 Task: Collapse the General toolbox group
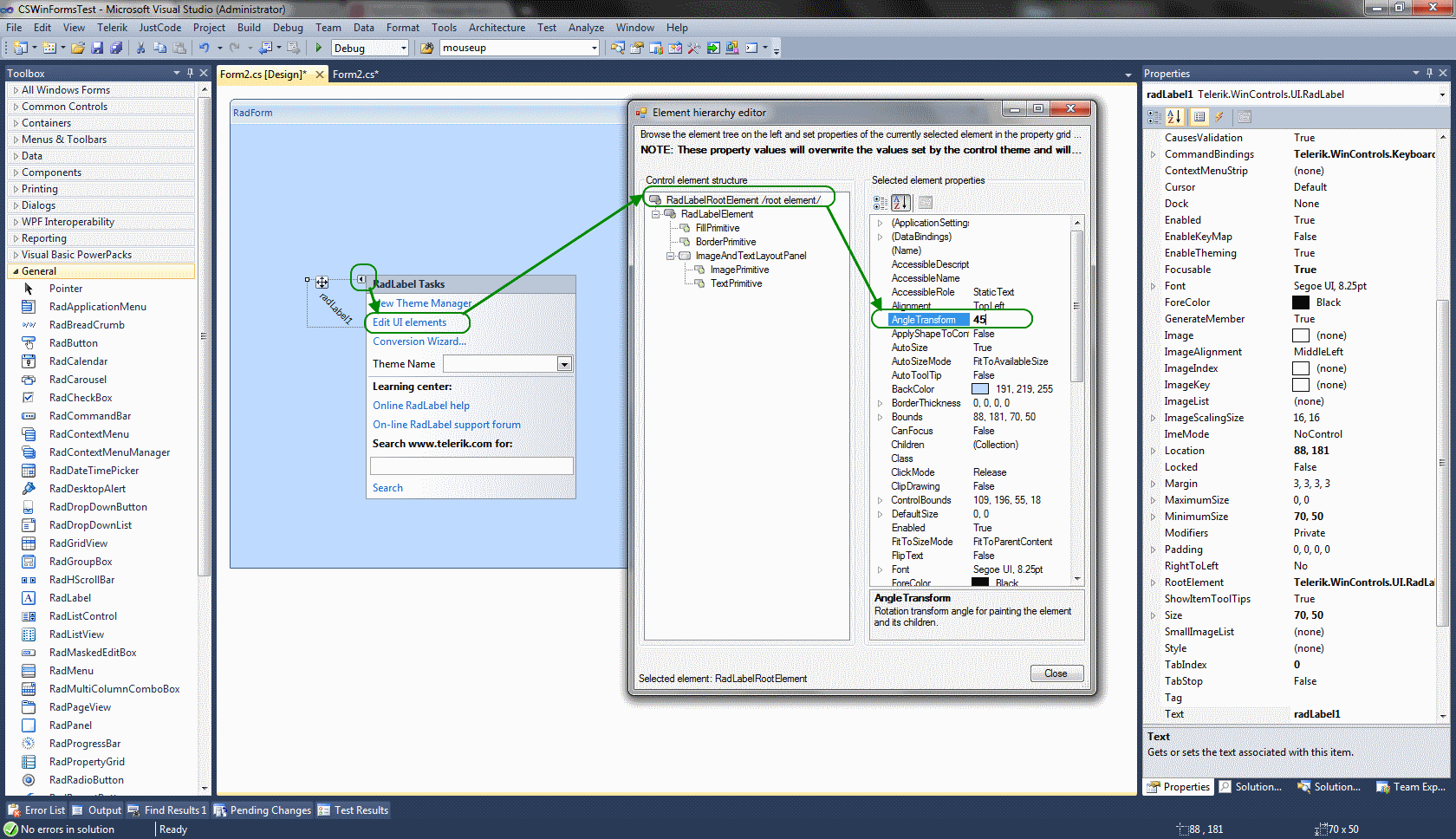pyautogui.click(x=16, y=271)
